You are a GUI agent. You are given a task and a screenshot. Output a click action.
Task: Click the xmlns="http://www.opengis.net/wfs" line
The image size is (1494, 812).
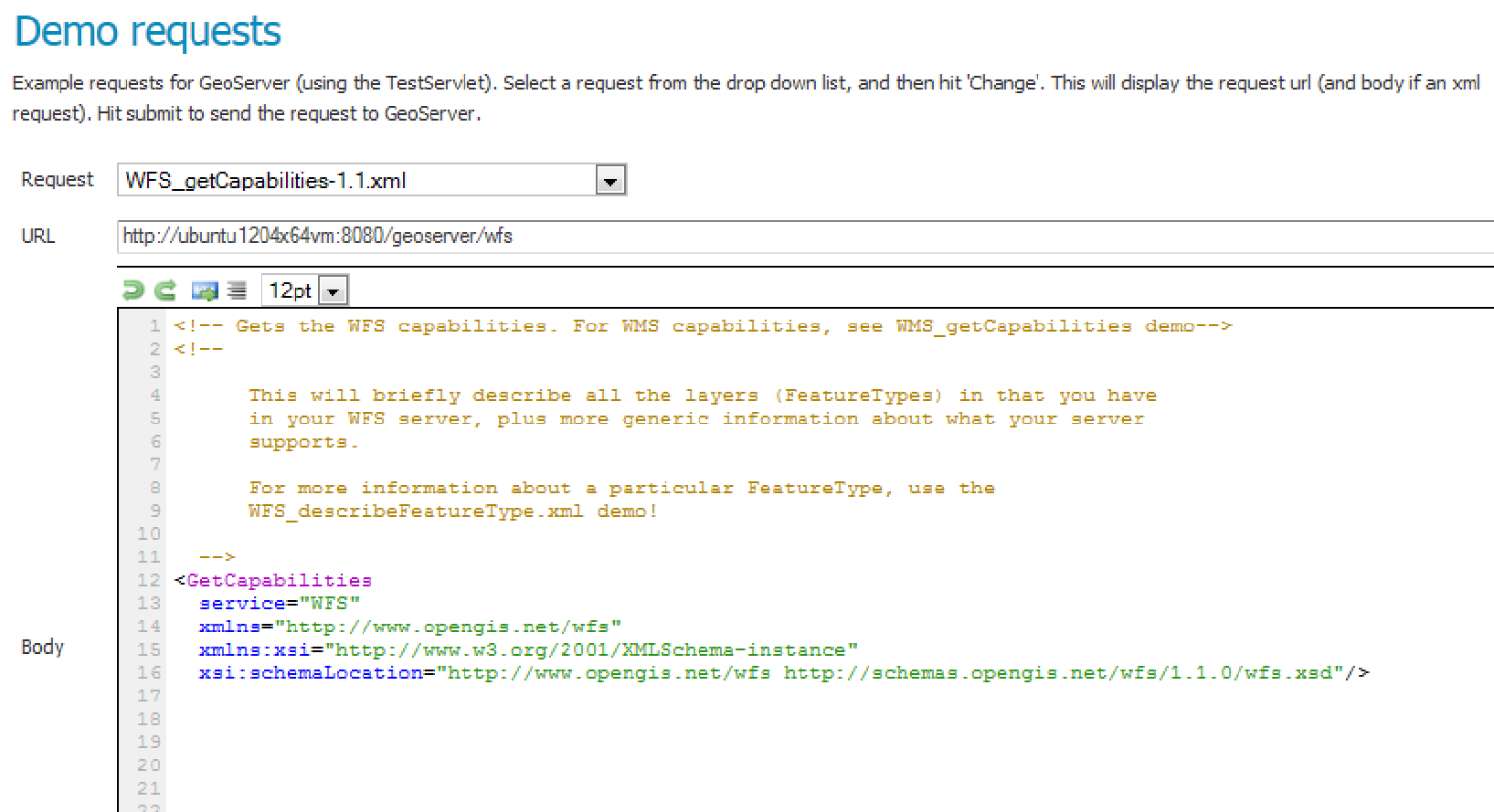point(410,627)
